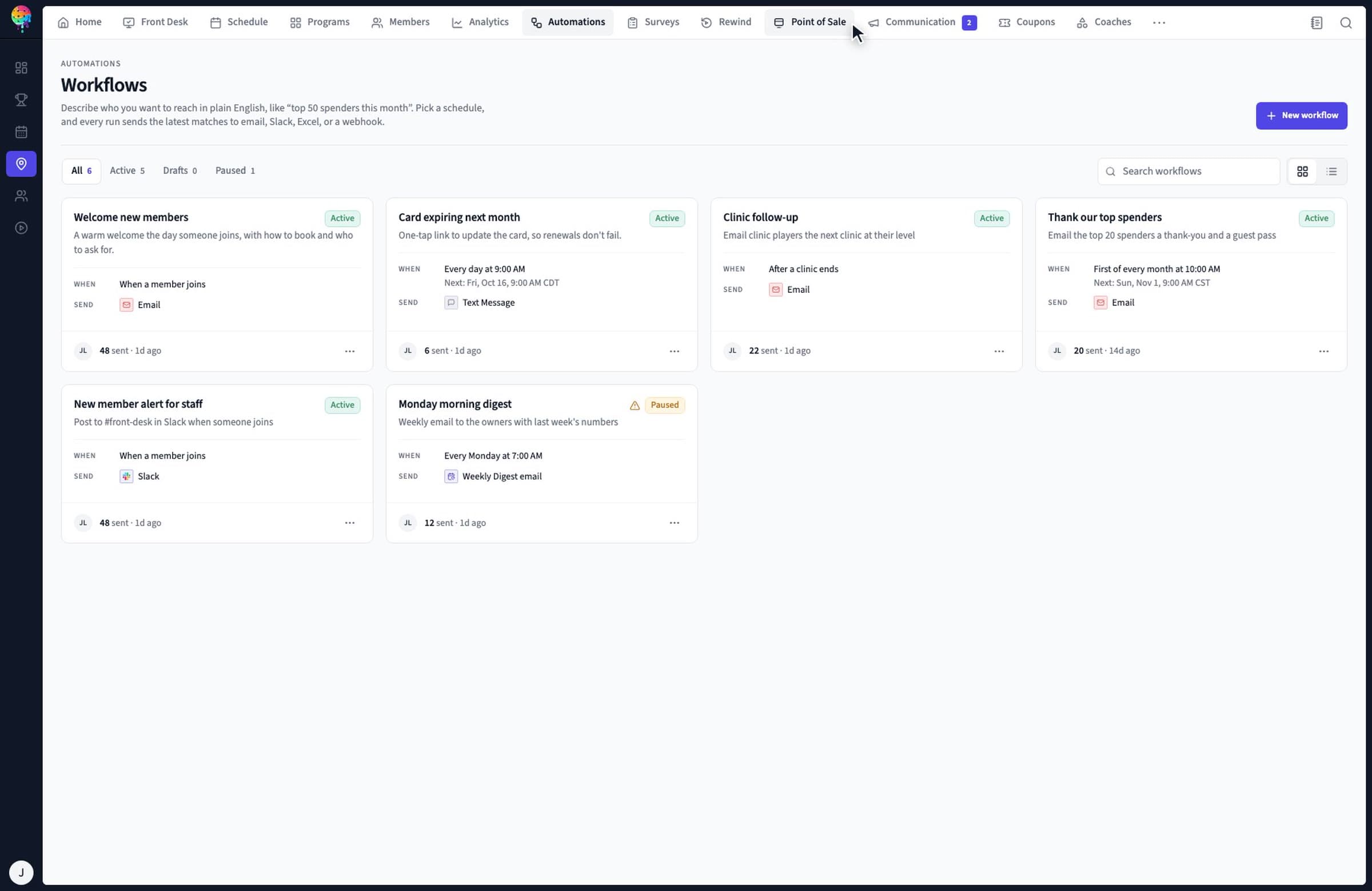The width and height of the screenshot is (1372, 891).
Task: Select the location pin sidebar icon
Action: (21, 164)
